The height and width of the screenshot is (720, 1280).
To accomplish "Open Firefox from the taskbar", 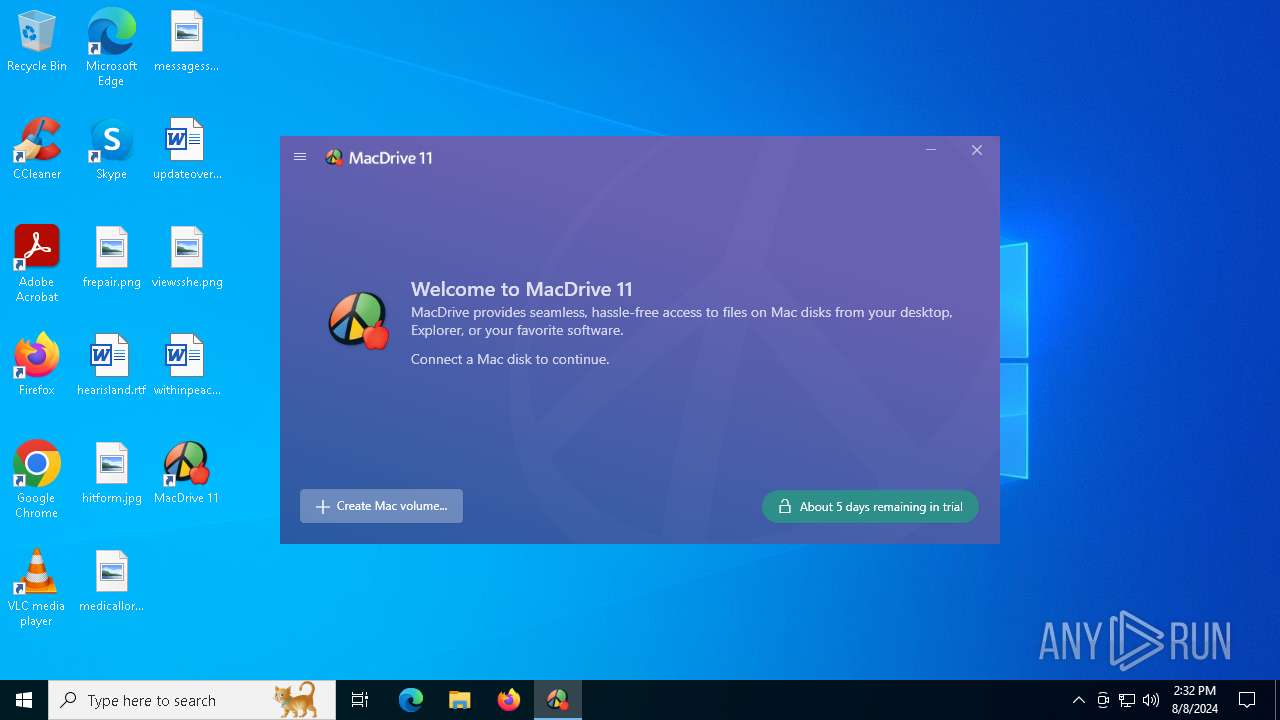I will point(509,700).
